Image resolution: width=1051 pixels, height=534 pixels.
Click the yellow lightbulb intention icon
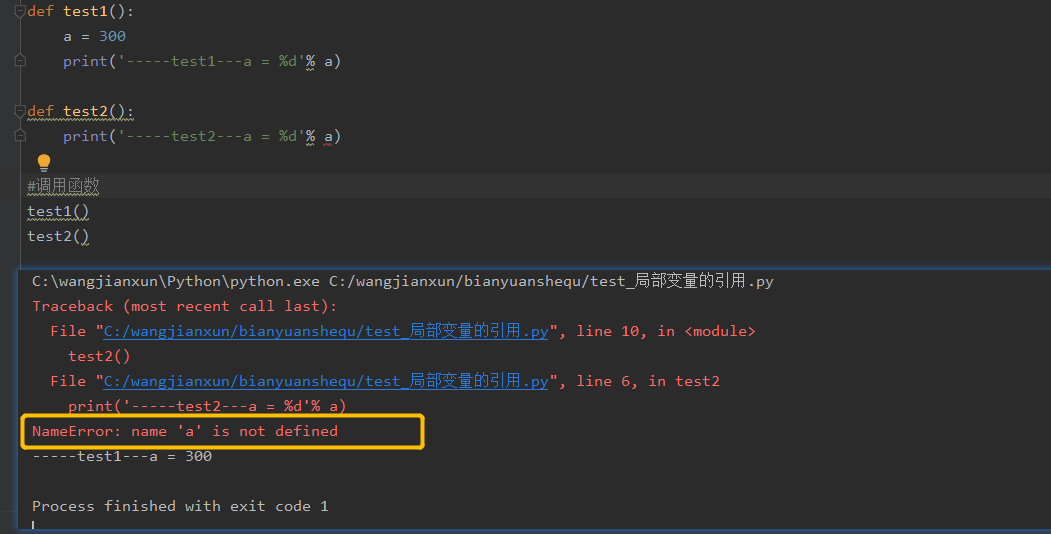click(x=44, y=162)
